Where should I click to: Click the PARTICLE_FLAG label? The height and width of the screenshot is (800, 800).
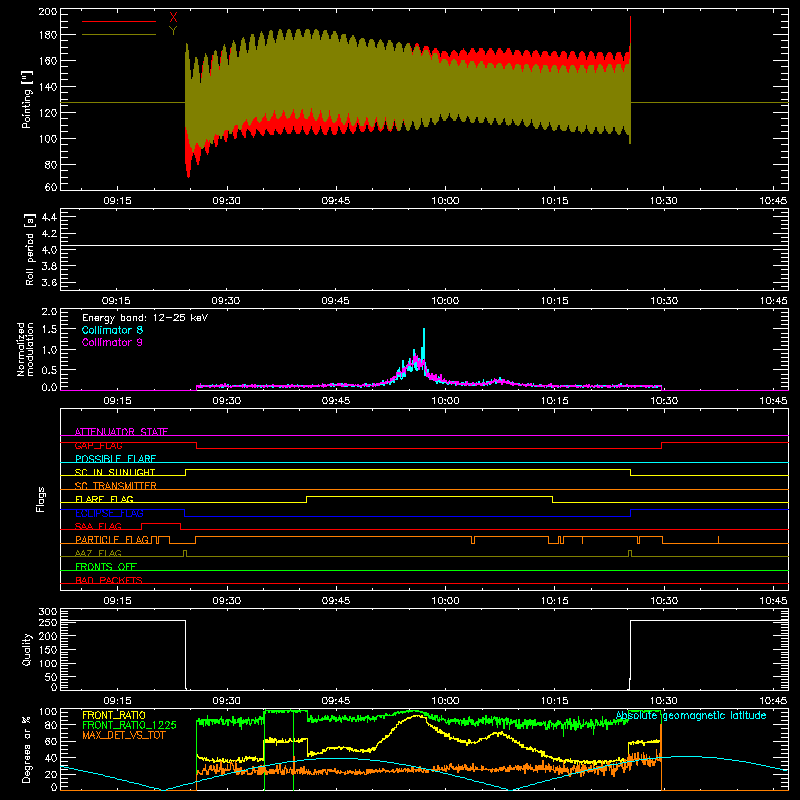pos(112,539)
